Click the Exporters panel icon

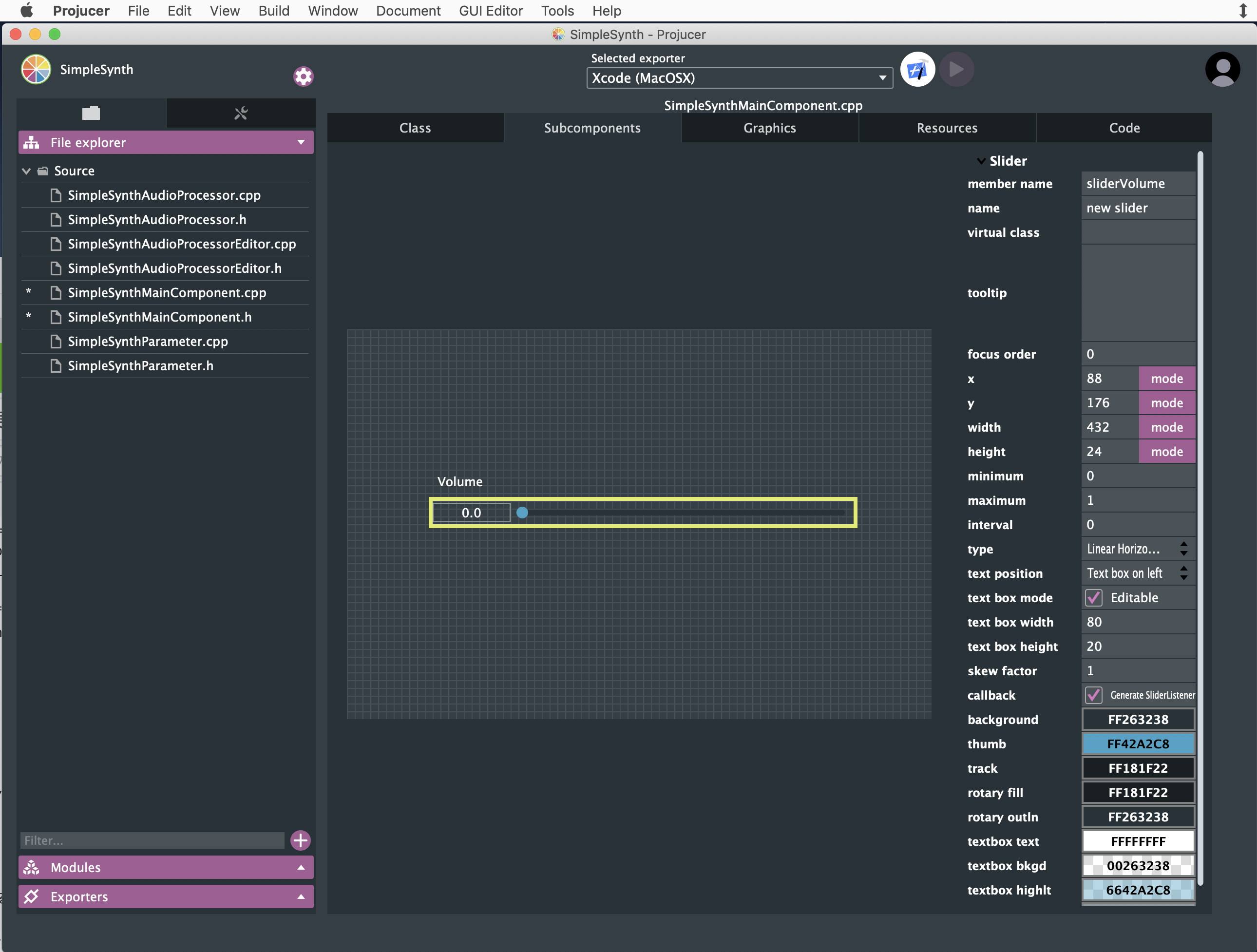pyautogui.click(x=32, y=896)
